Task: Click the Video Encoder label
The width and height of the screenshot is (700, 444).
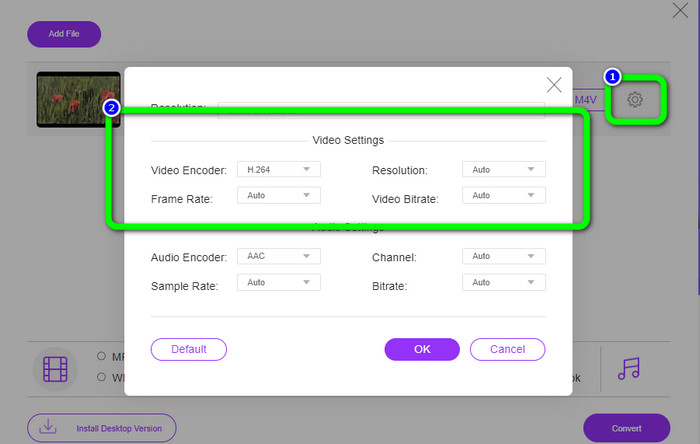Action: (189, 170)
